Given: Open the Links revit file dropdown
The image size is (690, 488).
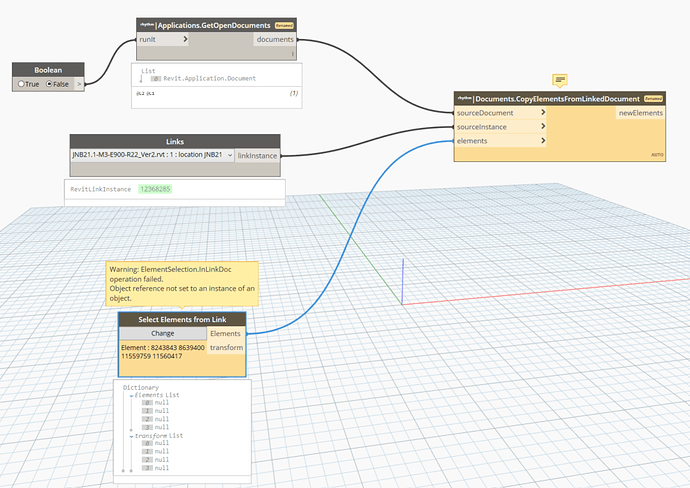Looking at the screenshot, I should click(230, 155).
